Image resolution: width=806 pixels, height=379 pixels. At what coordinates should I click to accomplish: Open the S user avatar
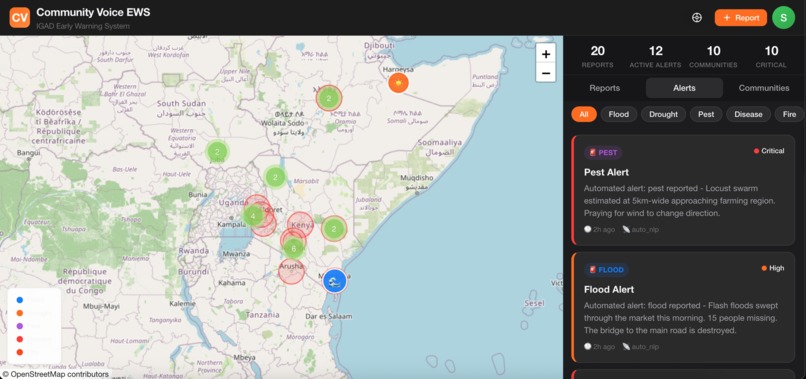click(783, 17)
